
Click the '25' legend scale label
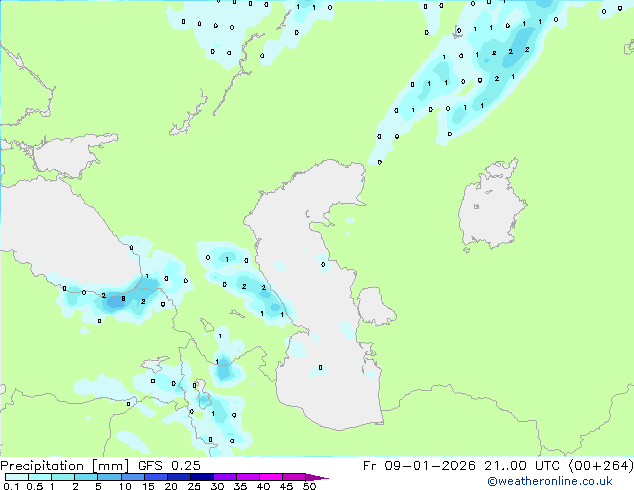(194, 486)
